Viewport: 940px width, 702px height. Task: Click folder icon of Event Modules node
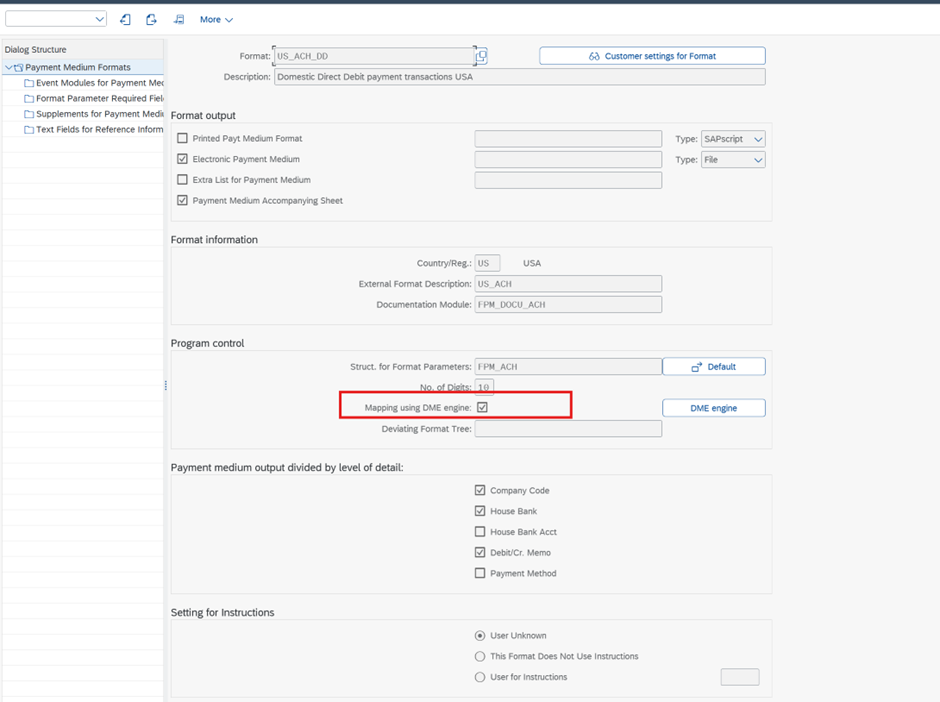coord(29,83)
